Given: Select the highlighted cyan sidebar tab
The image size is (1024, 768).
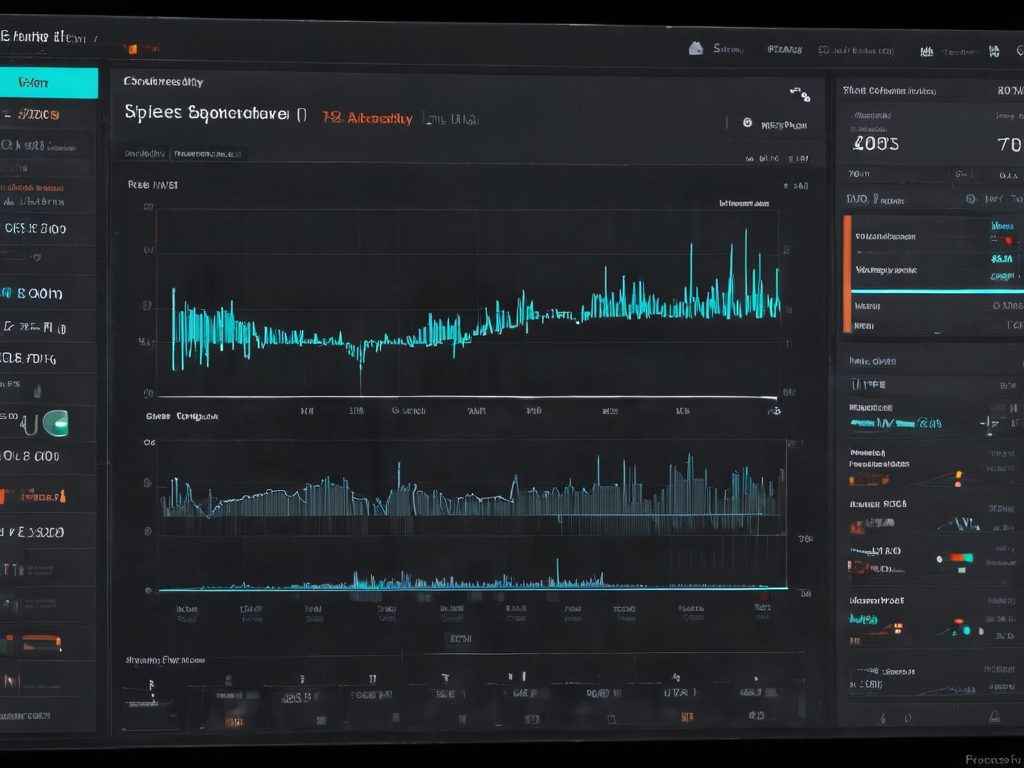Looking at the screenshot, I should click(x=49, y=83).
